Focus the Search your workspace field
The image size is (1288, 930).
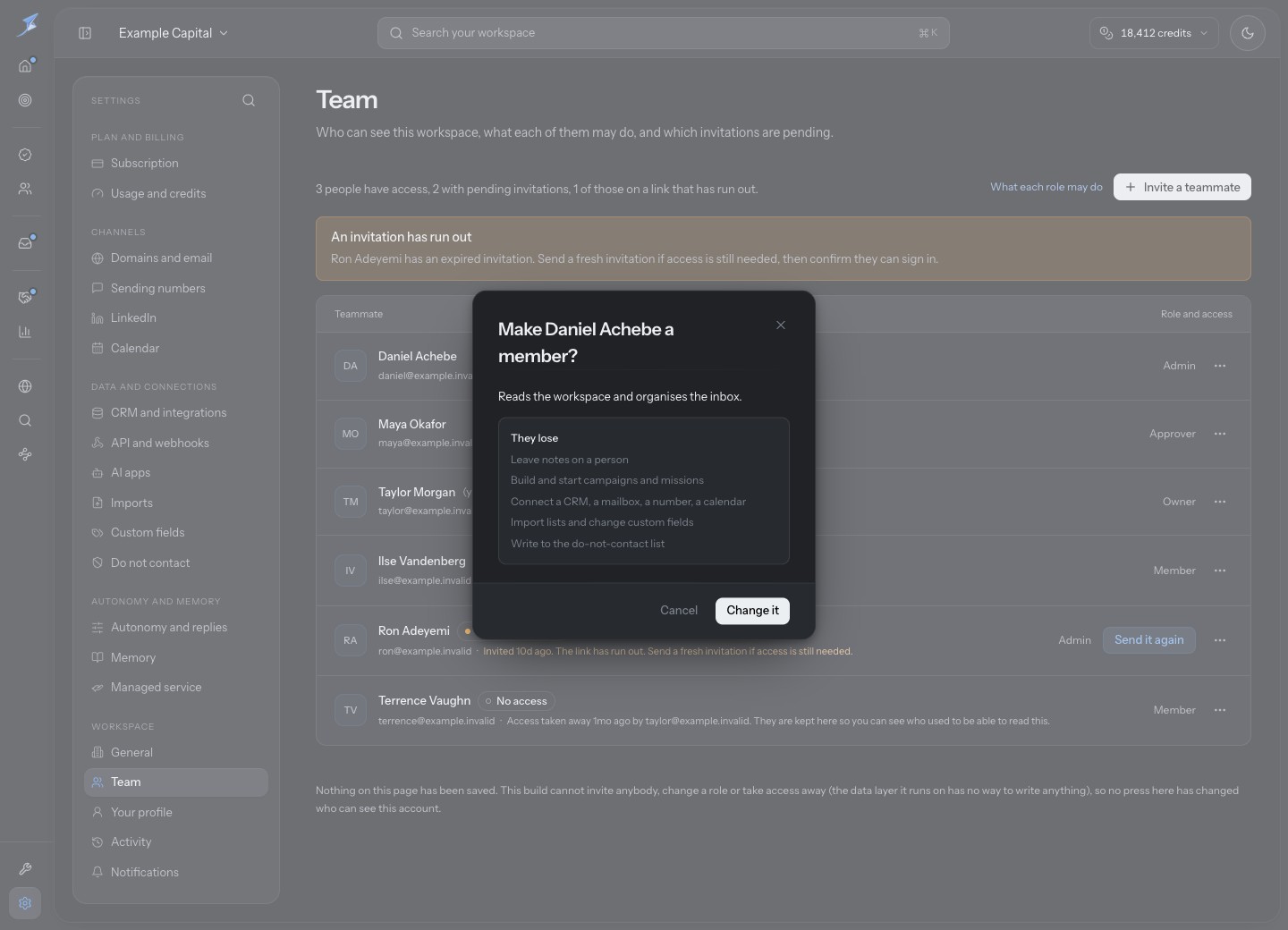point(664,33)
